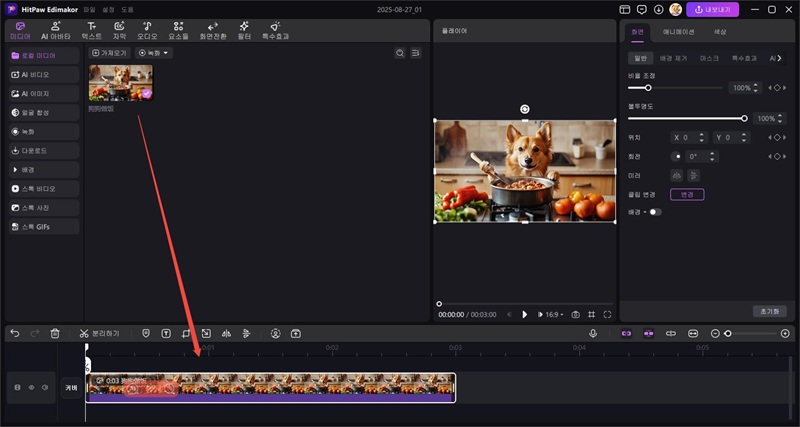Click the 초기화 reset button
The image size is (800, 427).
tap(769, 311)
